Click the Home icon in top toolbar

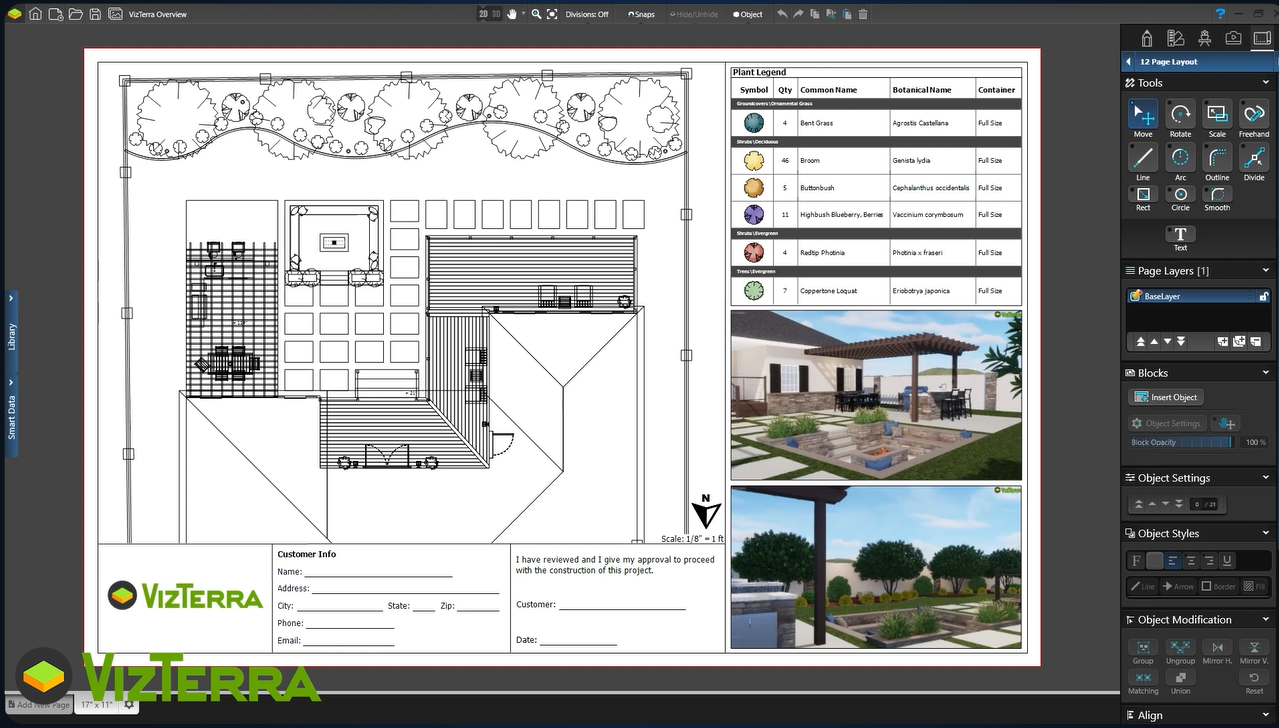click(x=35, y=14)
